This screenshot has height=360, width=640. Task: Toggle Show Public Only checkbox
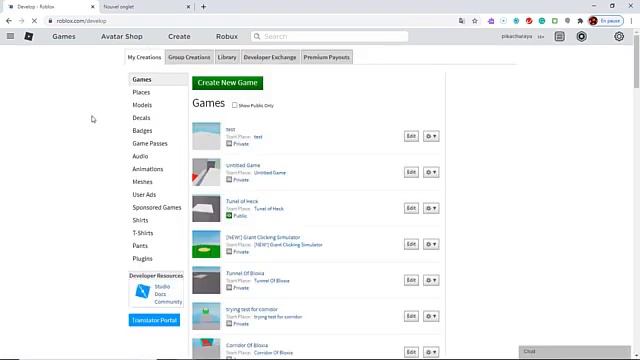[235, 105]
